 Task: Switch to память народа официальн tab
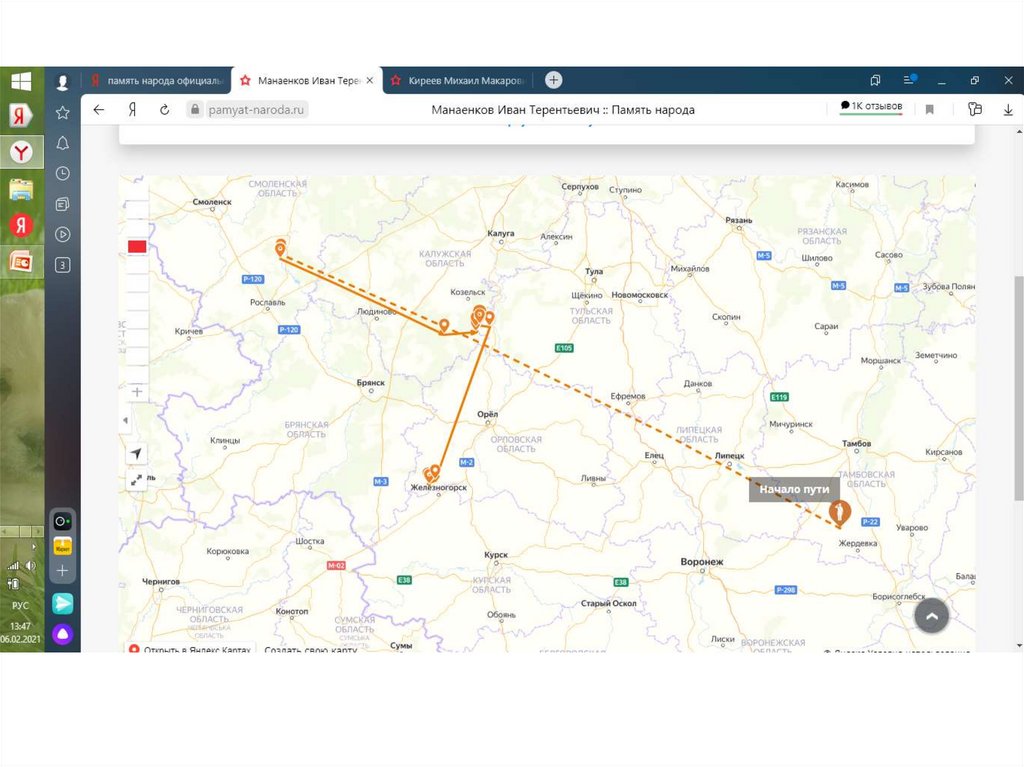click(x=157, y=80)
